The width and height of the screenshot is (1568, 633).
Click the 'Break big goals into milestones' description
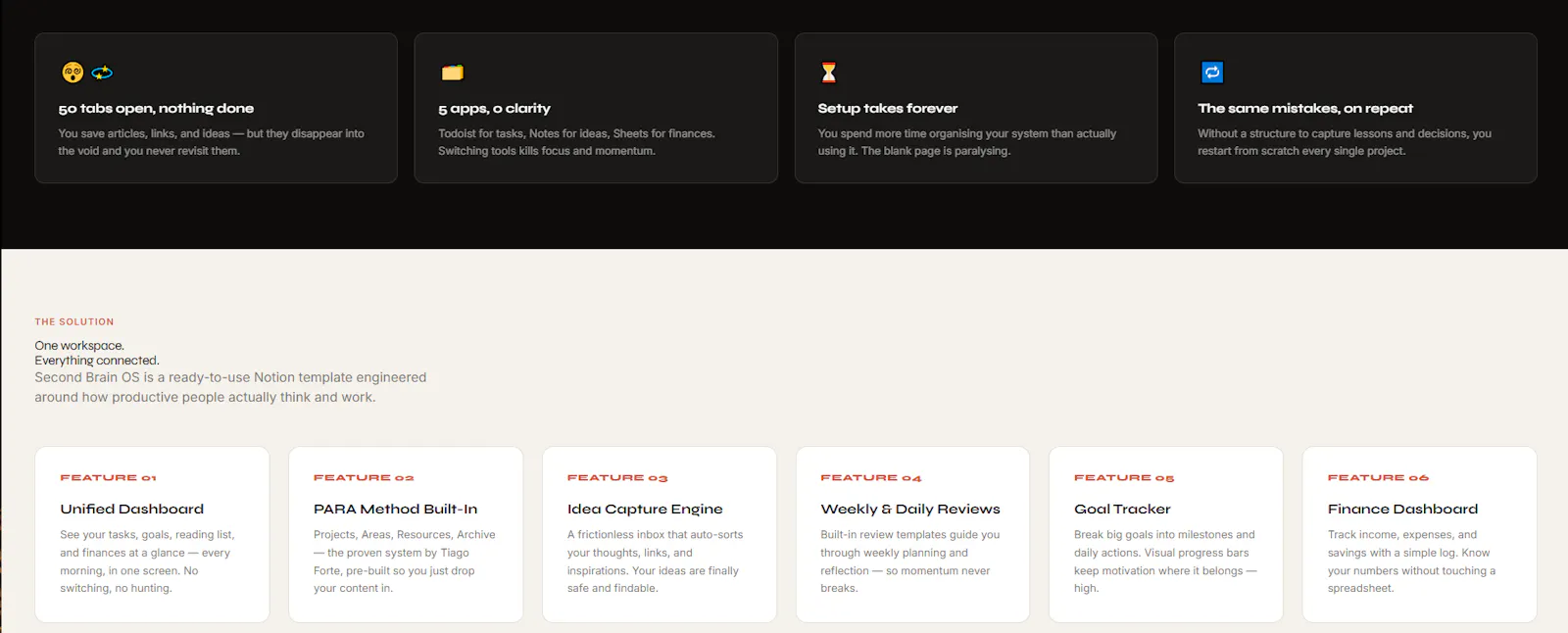coord(1165,561)
